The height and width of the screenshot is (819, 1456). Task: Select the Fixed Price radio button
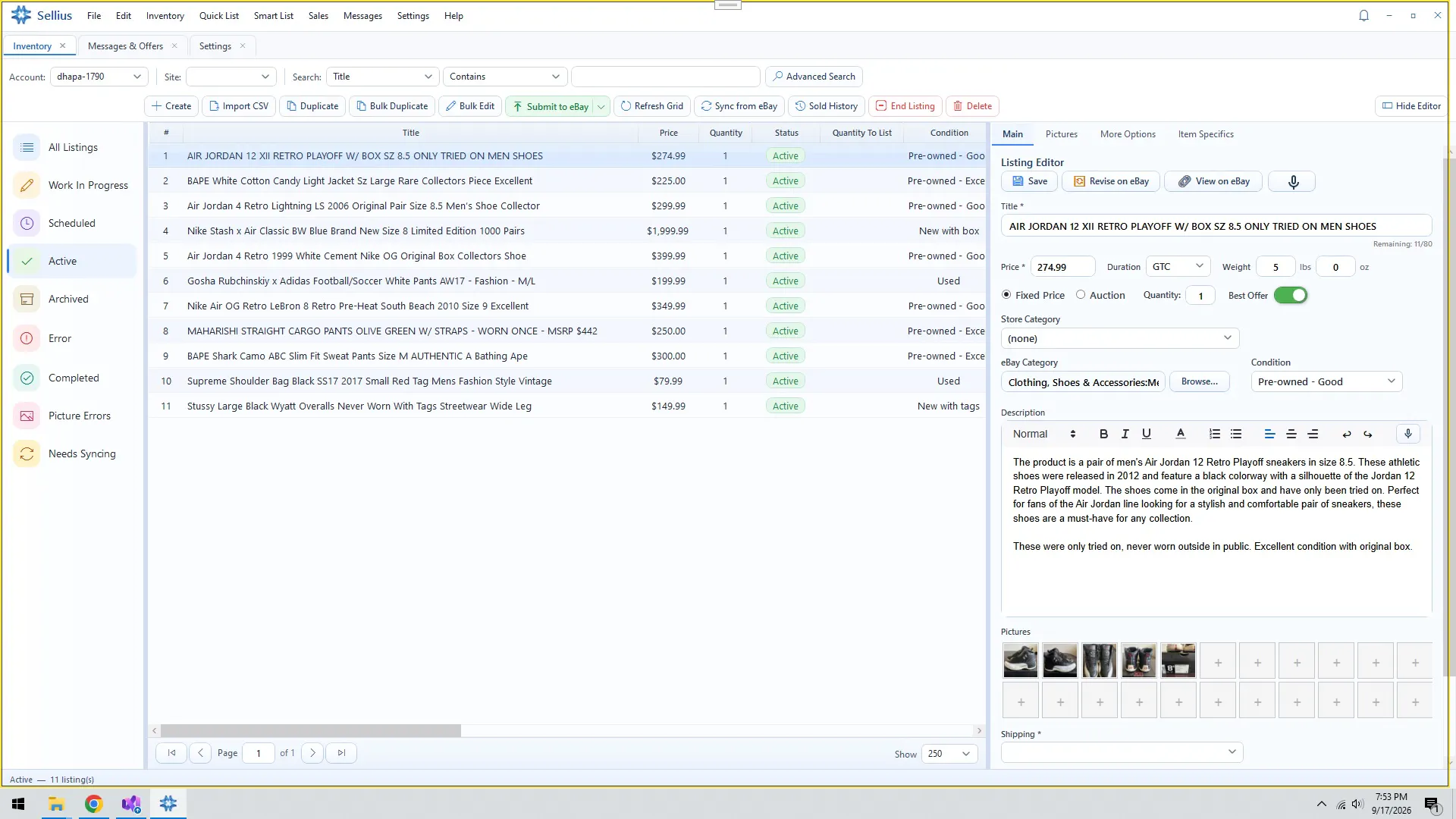tap(1006, 295)
